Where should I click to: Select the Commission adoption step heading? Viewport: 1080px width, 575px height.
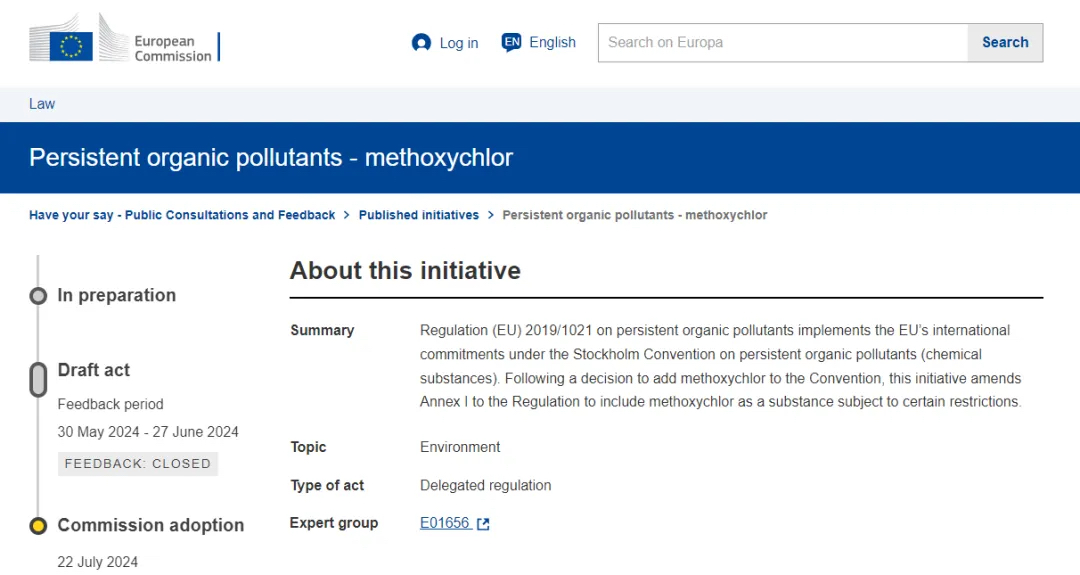151,525
